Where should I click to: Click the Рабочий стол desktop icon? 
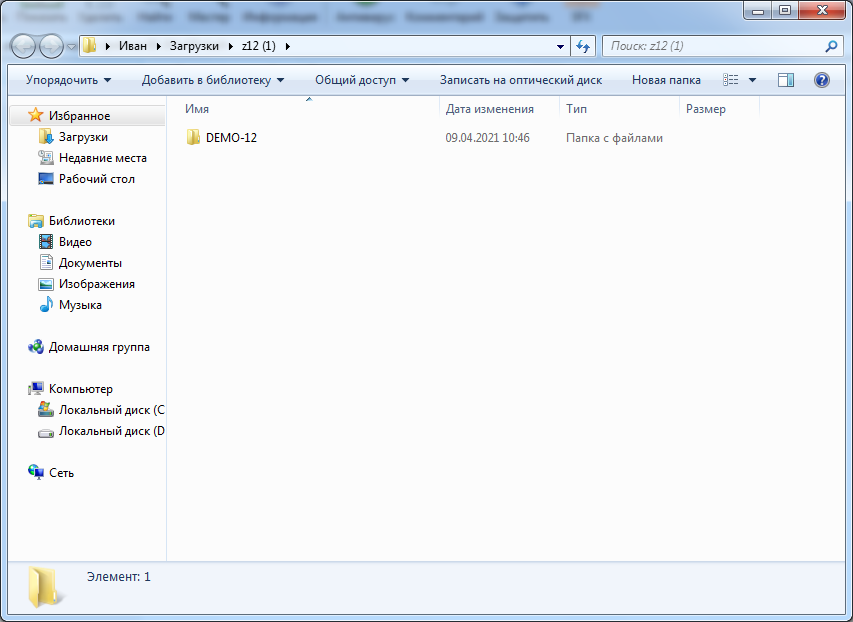pos(46,178)
